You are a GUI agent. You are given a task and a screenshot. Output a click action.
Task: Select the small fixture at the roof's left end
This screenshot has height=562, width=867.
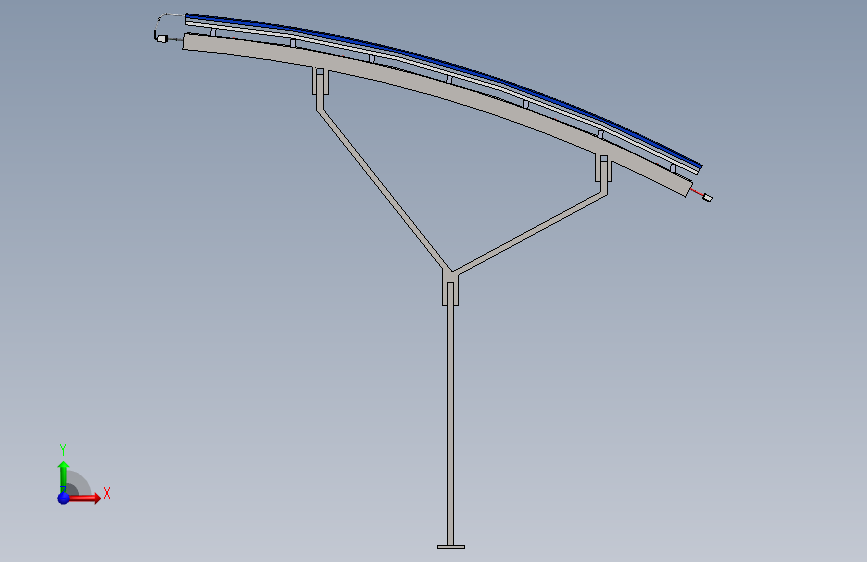click(161, 38)
